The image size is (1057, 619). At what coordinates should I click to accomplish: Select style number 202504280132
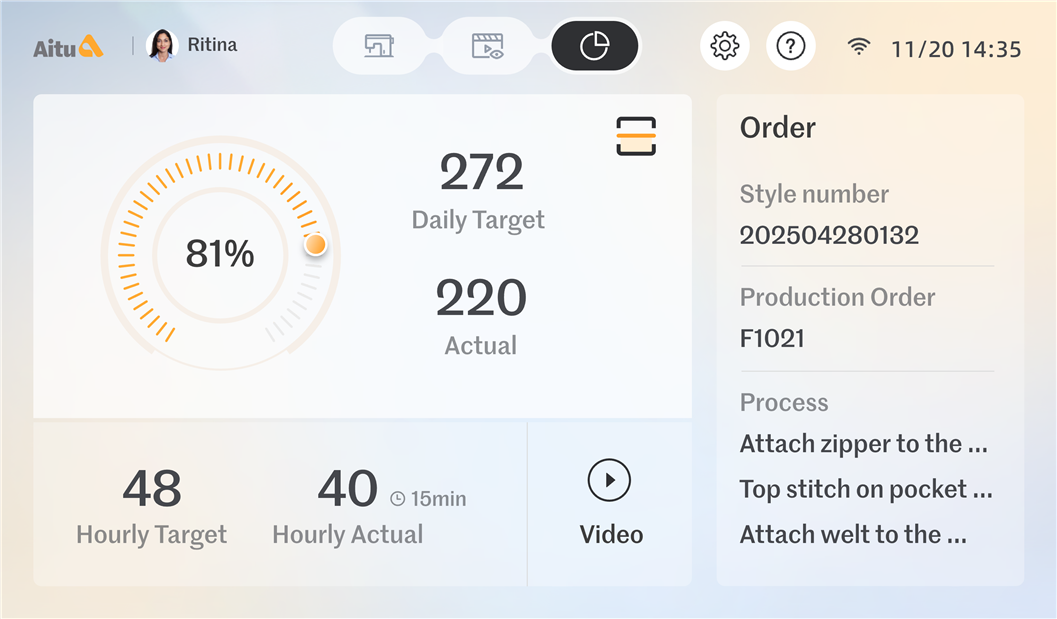tap(829, 235)
